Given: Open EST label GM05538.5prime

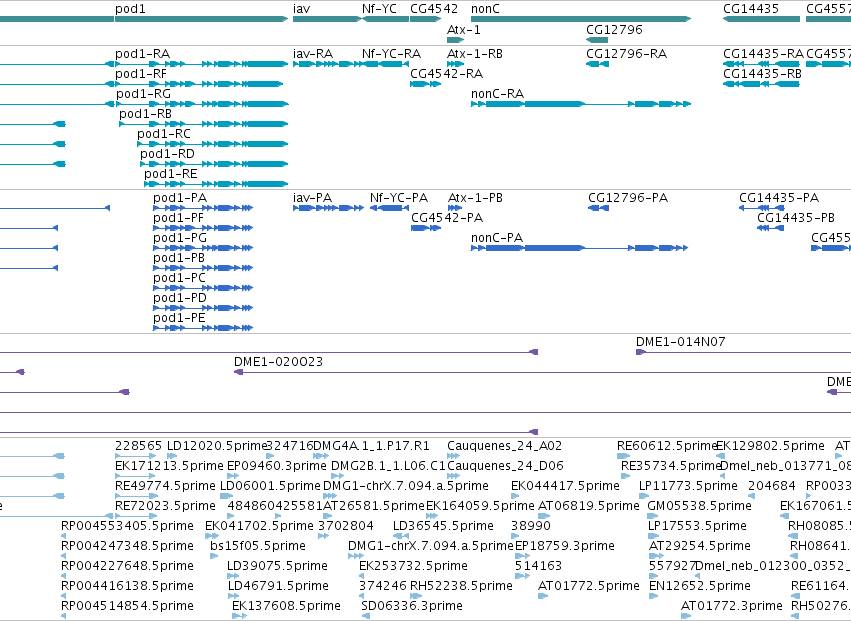Looking at the screenshot, I should click(x=700, y=506).
